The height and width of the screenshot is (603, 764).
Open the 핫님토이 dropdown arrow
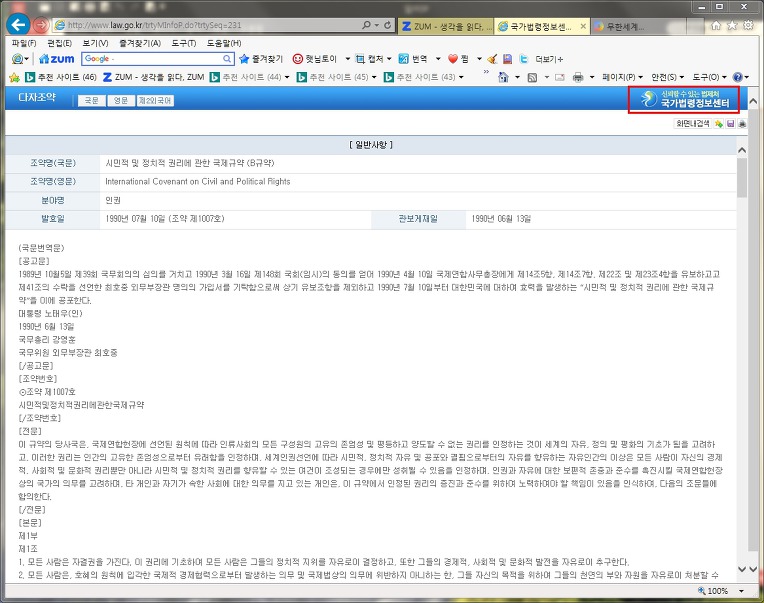tap(347, 59)
